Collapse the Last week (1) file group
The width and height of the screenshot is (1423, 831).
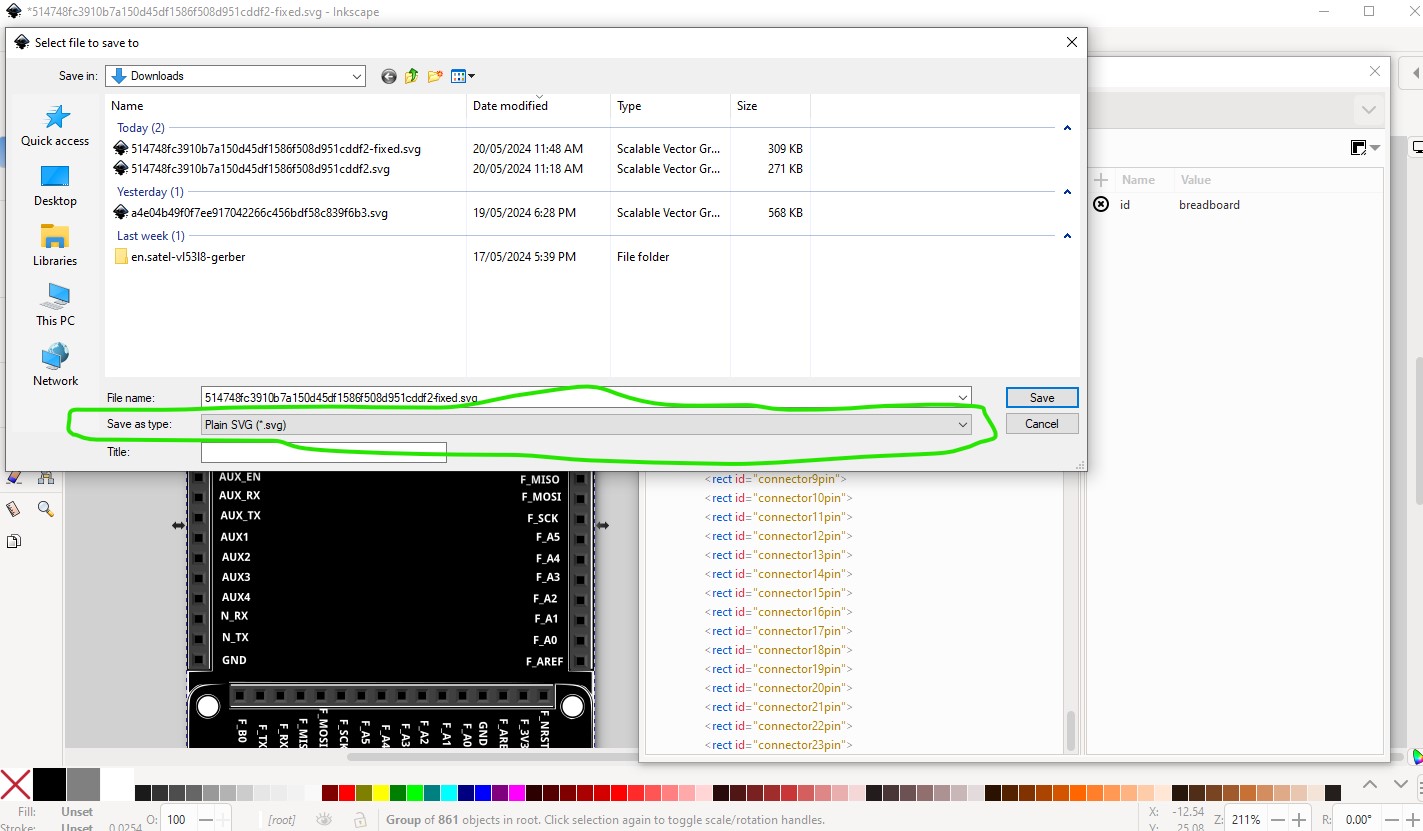coord(1067,236)
